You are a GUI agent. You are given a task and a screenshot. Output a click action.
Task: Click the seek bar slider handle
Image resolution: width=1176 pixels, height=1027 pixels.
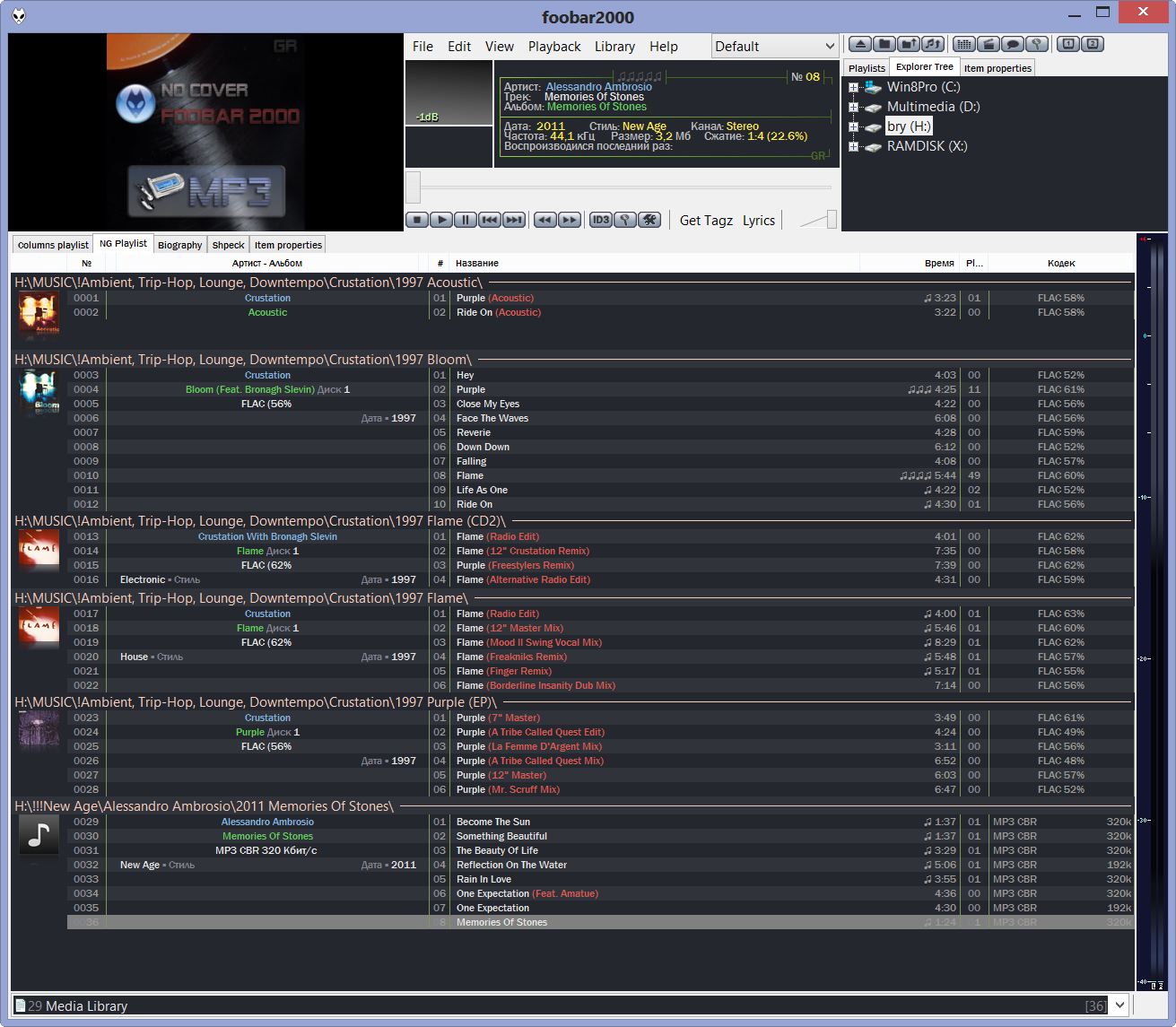414,187
